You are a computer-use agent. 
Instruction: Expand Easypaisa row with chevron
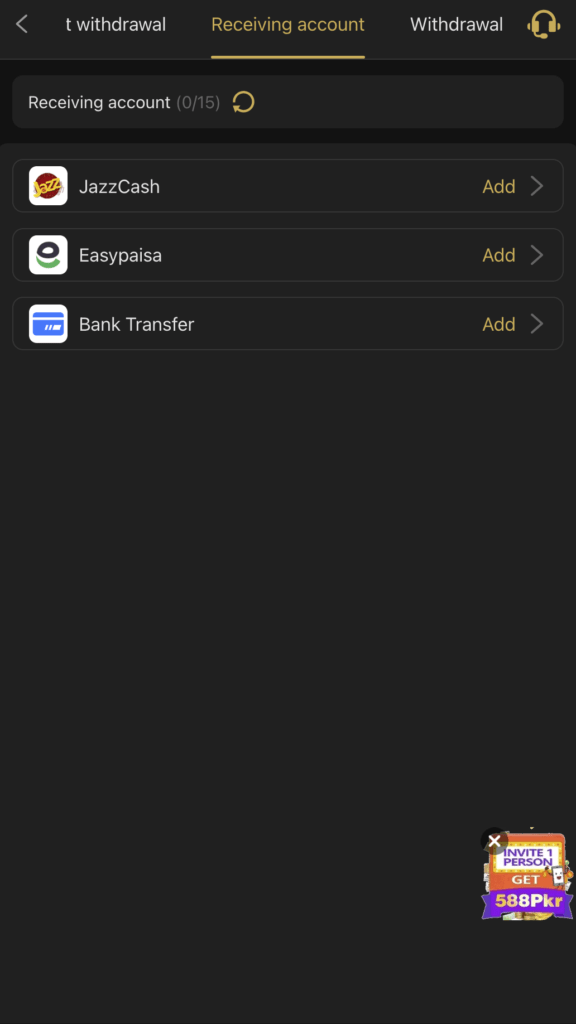pos(537,255)
